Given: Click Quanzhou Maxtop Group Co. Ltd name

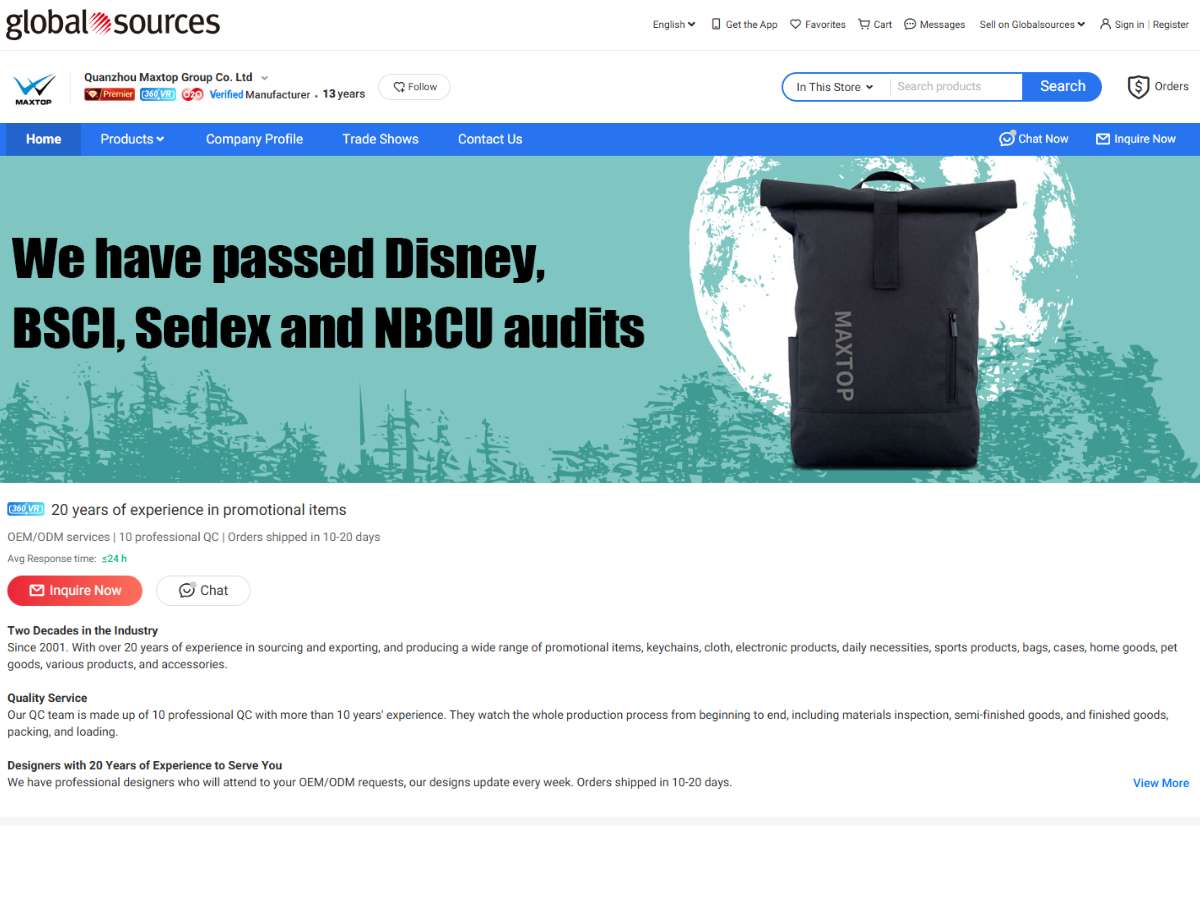Looking at the screenshot, I should [168, 77].
